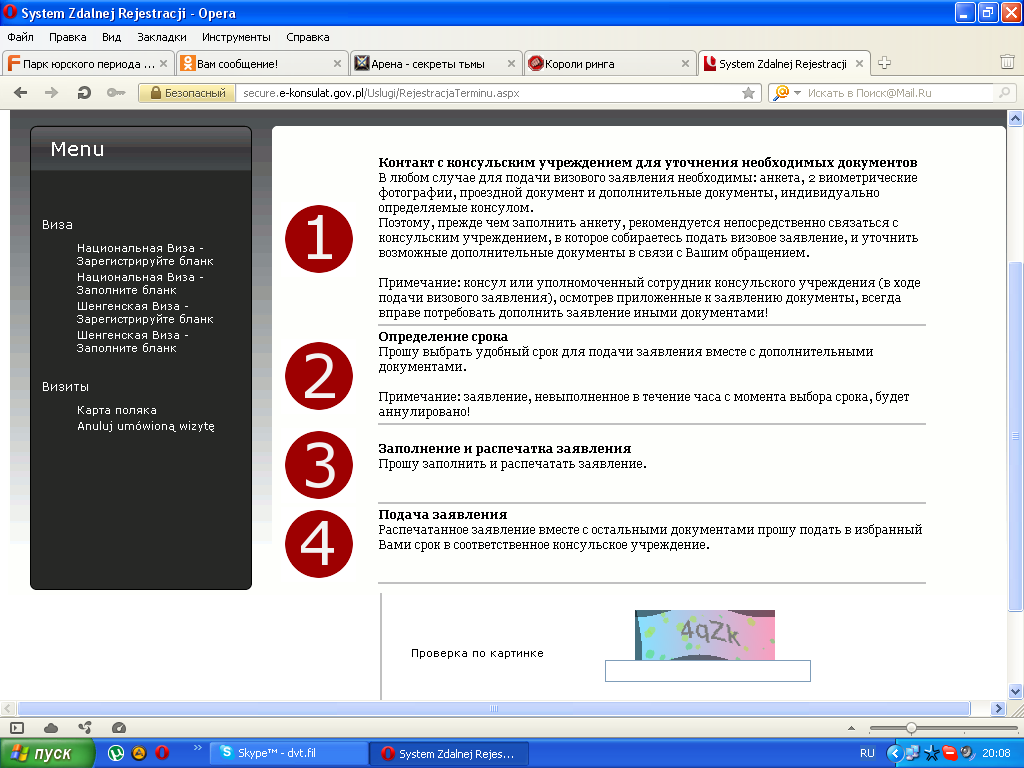Click horizontal scrollbar right arrow
1024x768 pixels.
click(x=997, y=708)
